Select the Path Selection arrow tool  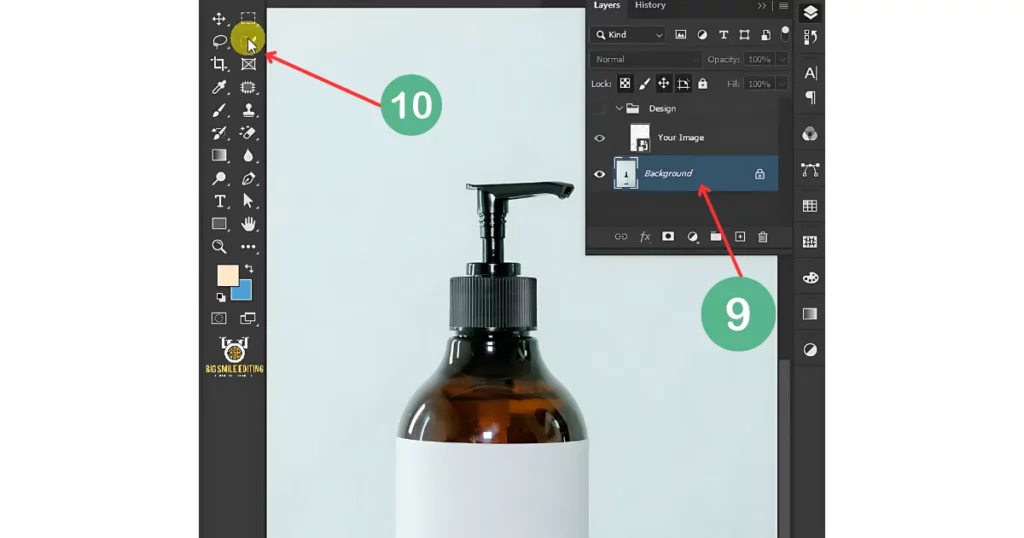(x=248, y=200)
